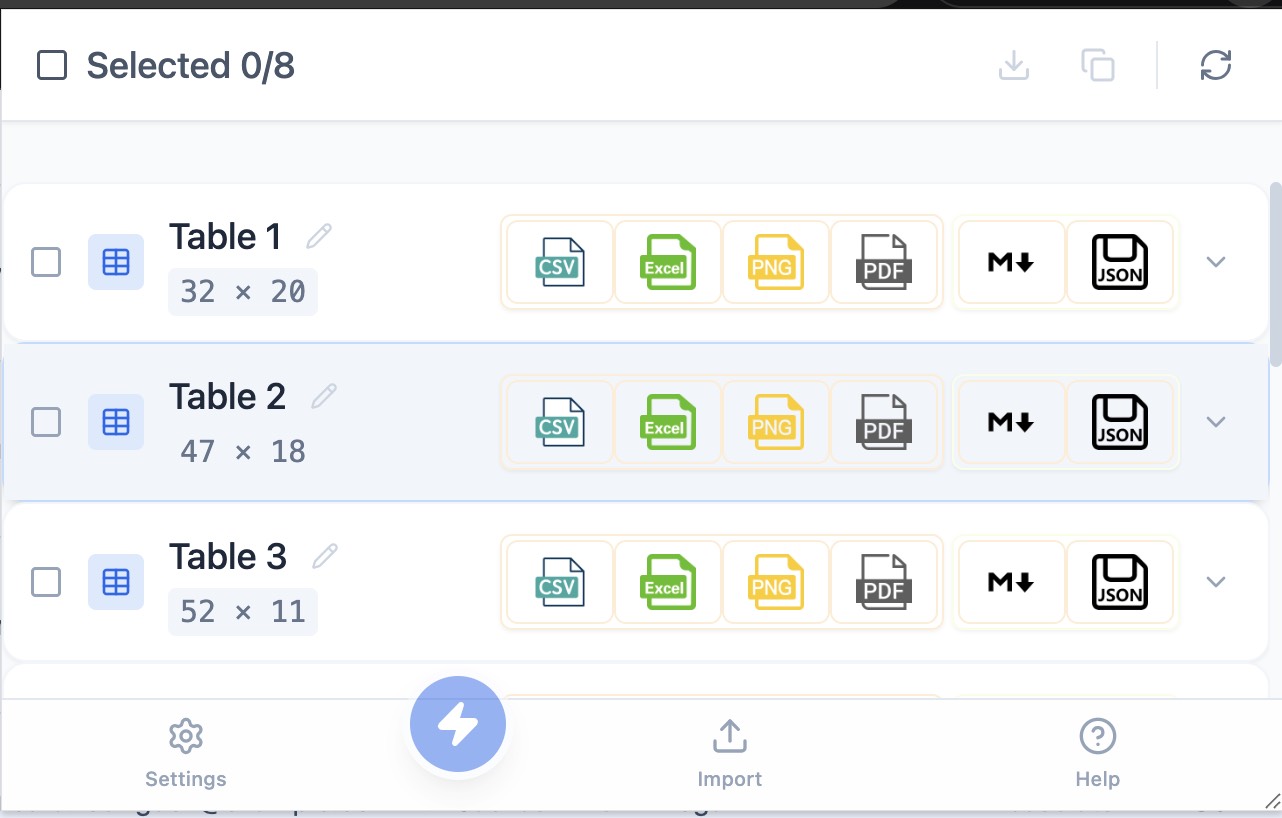Select Table 2 checkbox
The height and width of the screenshot is (818, 1282).
pos(46,422)
